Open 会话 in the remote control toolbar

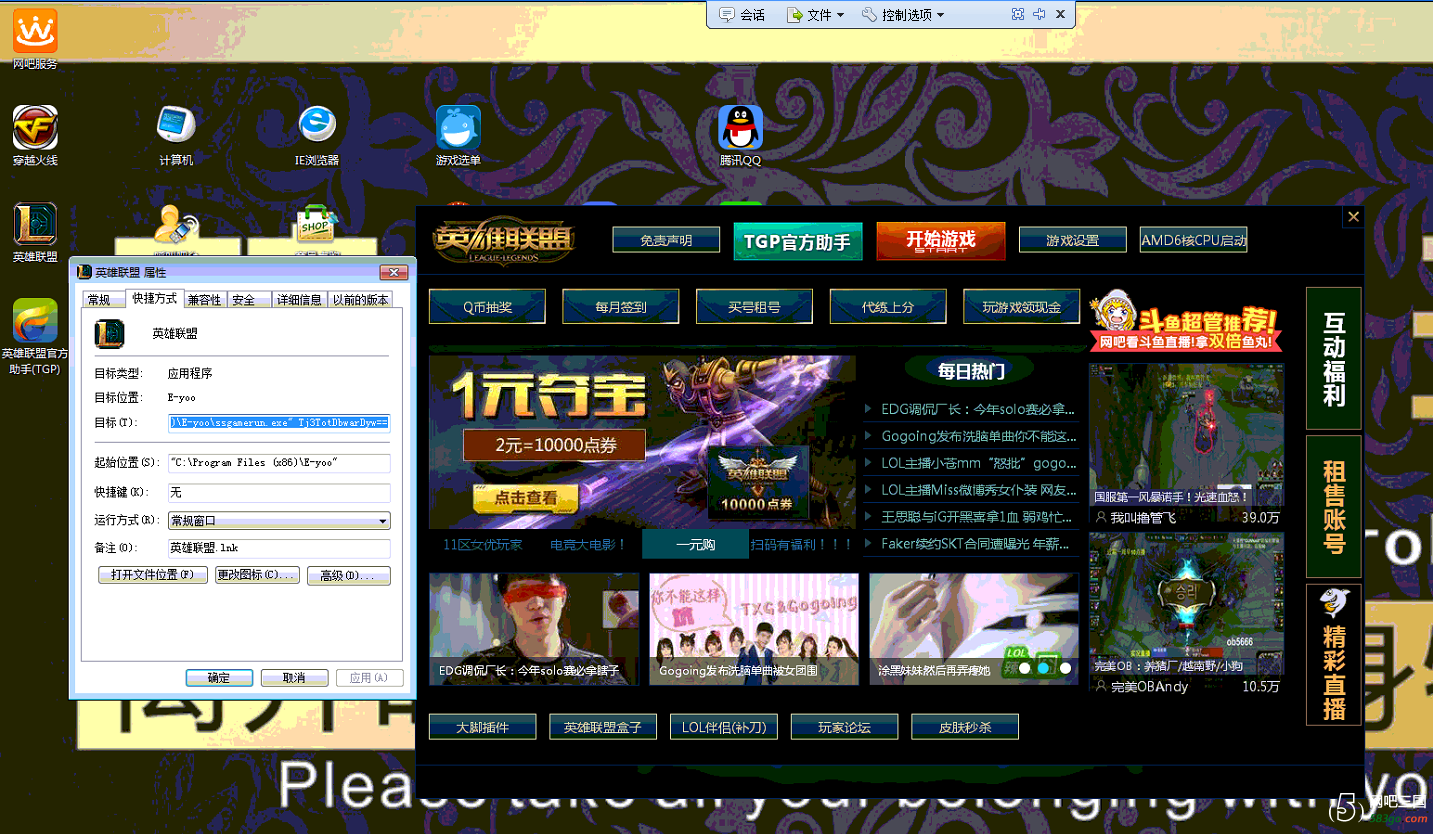point(742,14)
